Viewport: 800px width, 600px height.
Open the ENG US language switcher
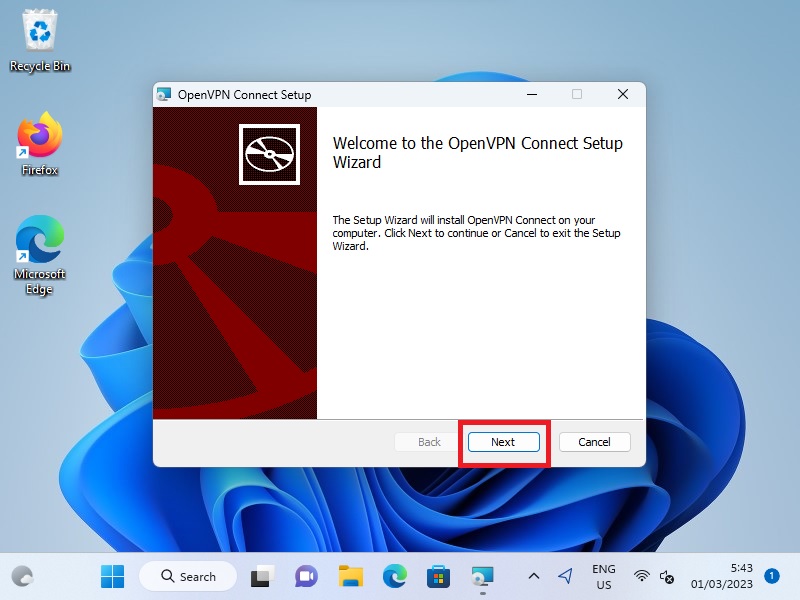tap(604, 576)
